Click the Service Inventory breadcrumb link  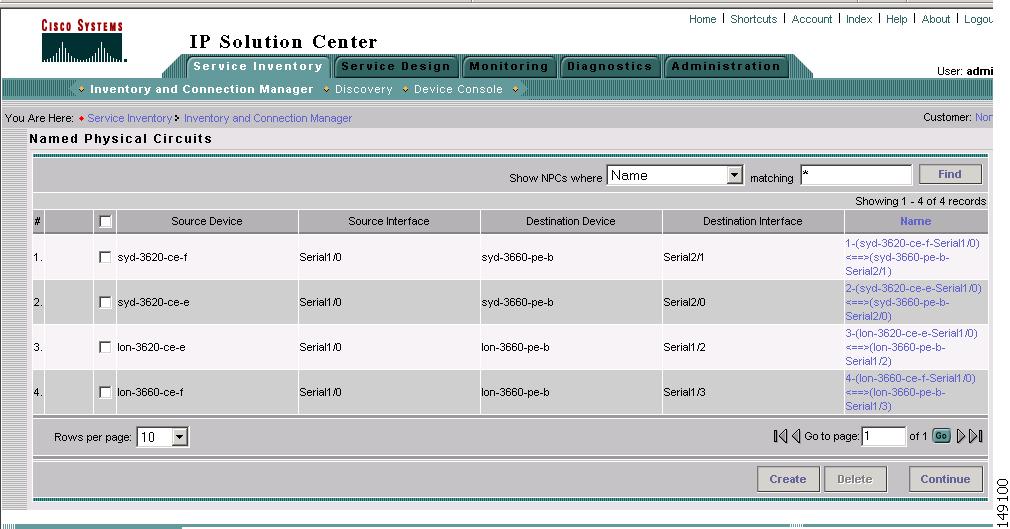[129, 118]
